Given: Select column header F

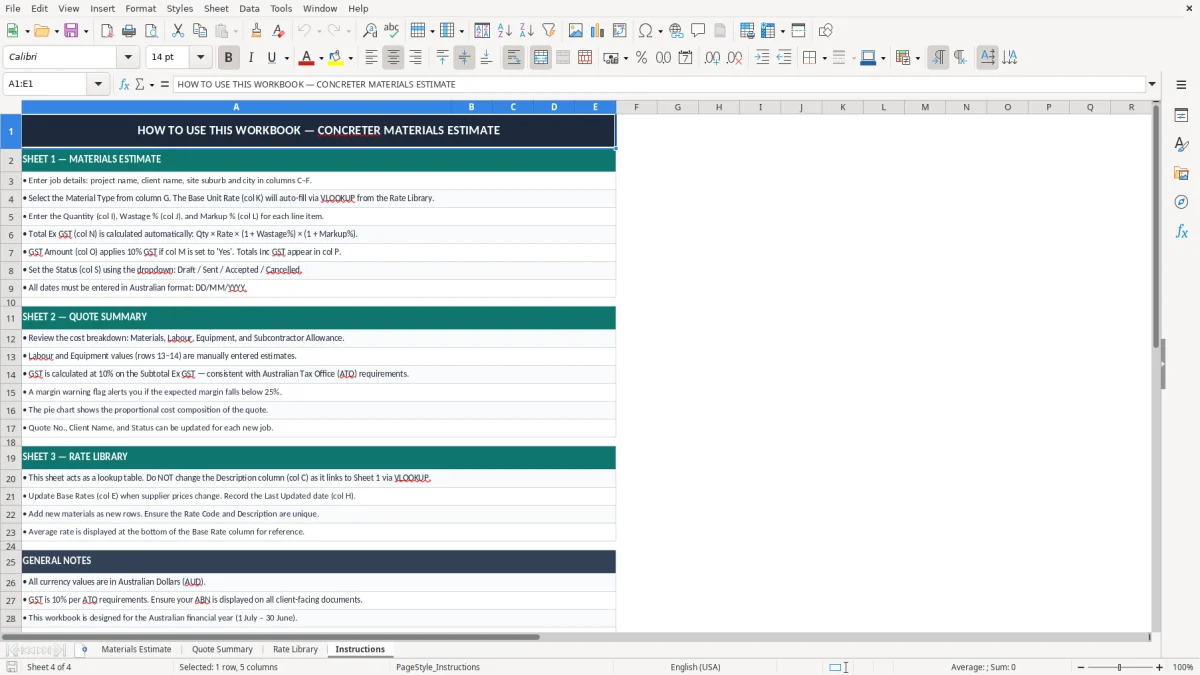Looking at the screenshot, I should coord(636,107).
